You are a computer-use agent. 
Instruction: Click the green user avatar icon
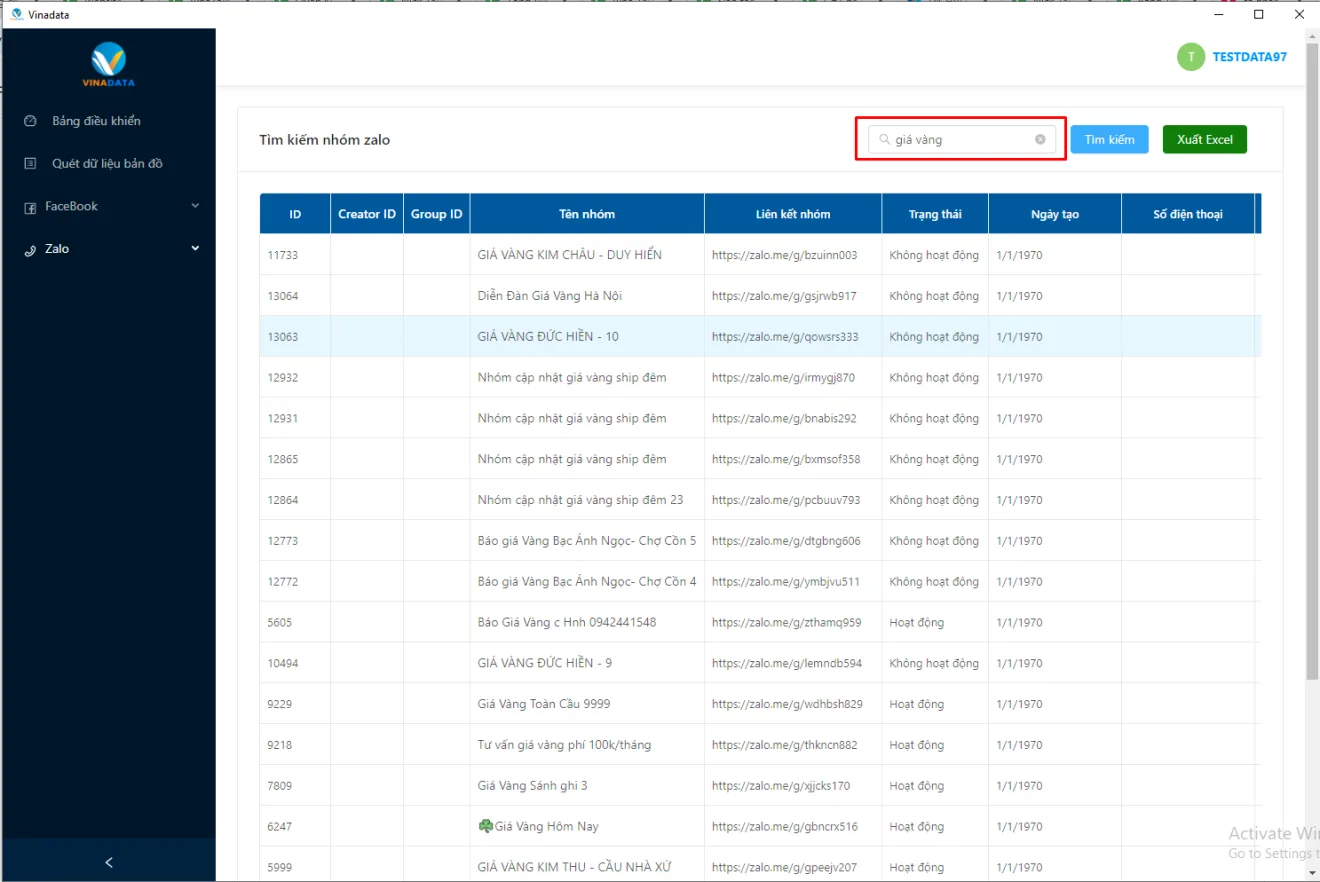tap(1190, 57)
